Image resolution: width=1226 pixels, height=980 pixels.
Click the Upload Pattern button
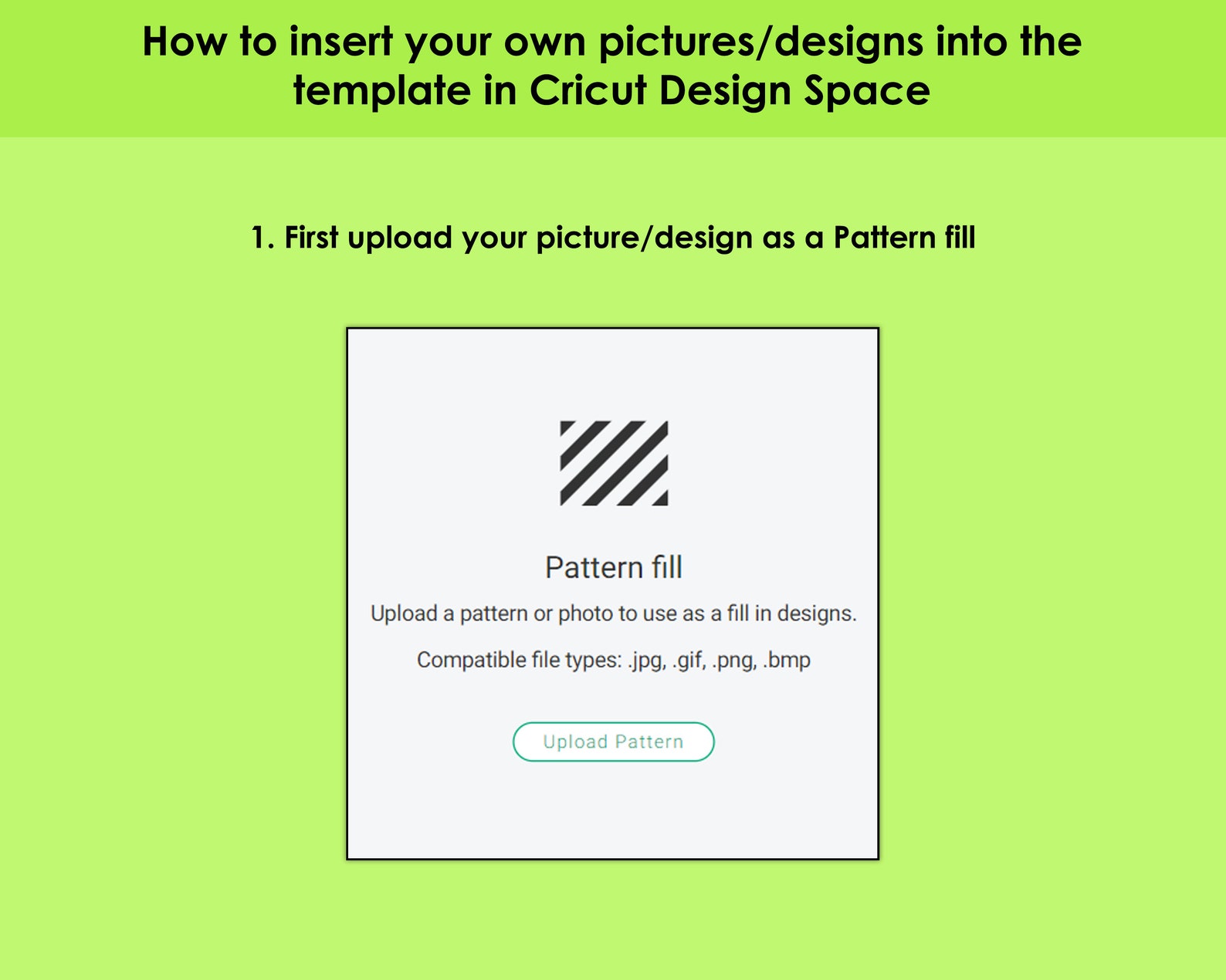pos(613,742)
